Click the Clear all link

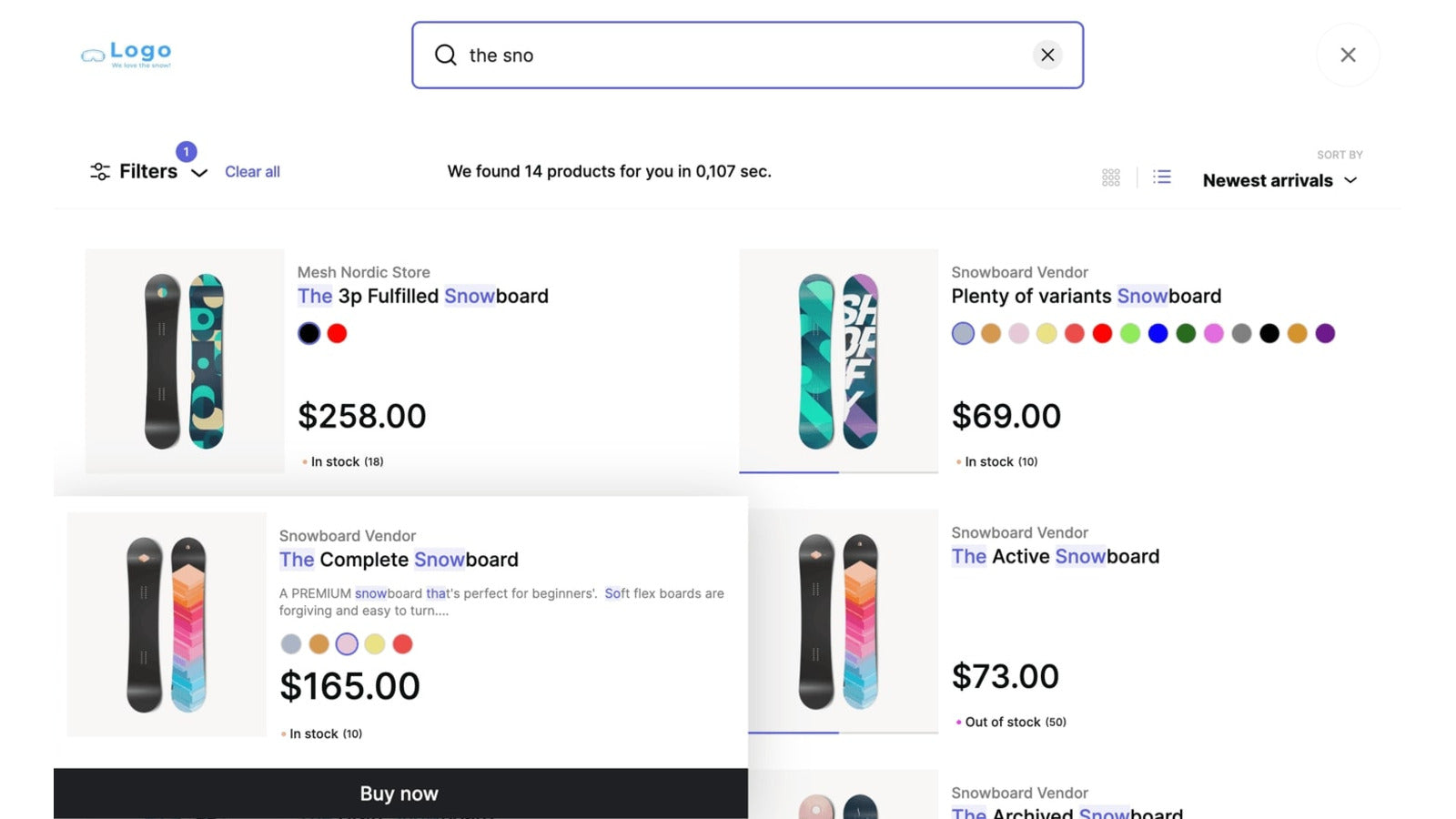pyautogui.click(x=252, y=171)
